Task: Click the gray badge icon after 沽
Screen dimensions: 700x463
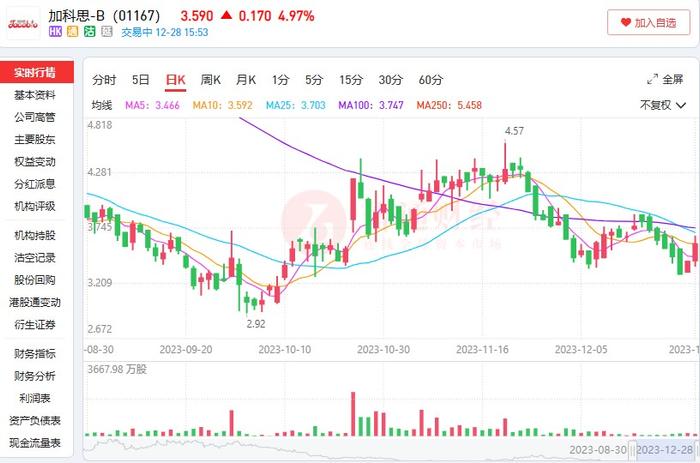Action: [107, 32]
